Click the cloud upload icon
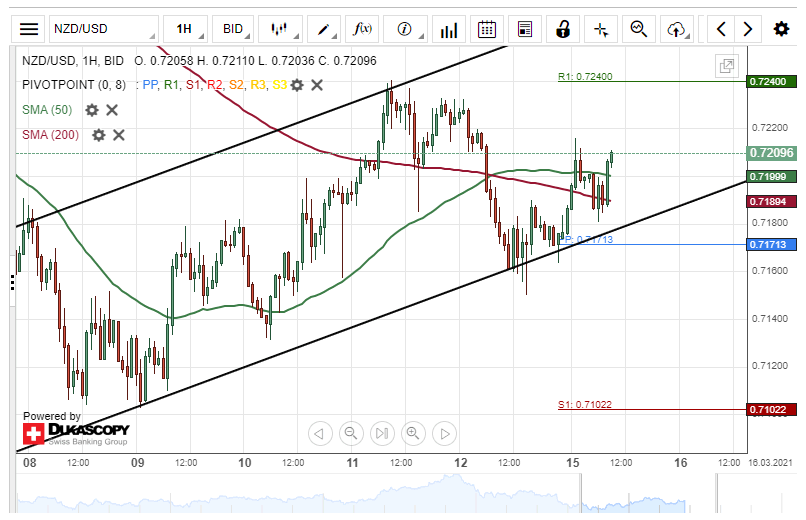The height and width of the screenshot is (520, 806). (677, 29)
